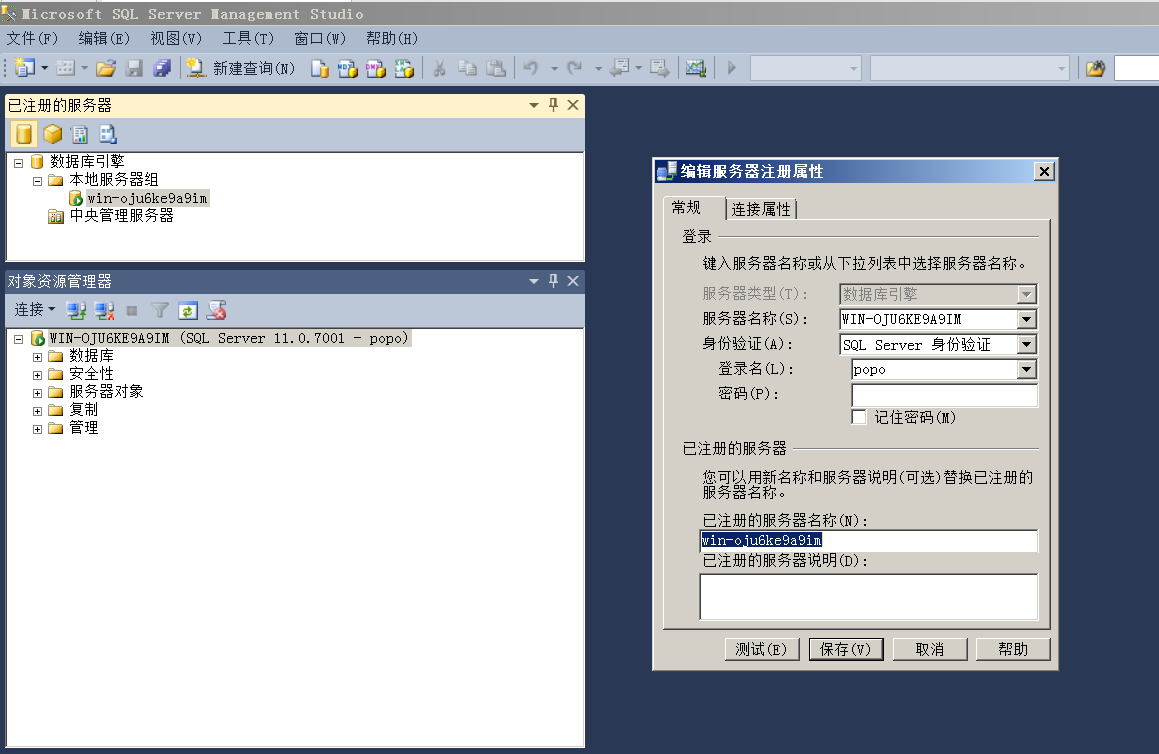Click the Save All icon

point(162,68)
